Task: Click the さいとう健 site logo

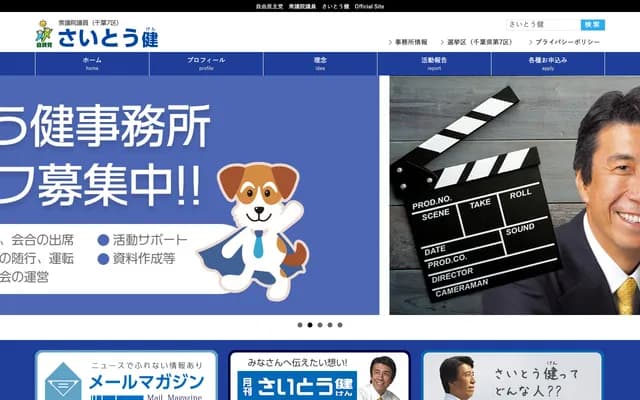Action: (108, 38)
